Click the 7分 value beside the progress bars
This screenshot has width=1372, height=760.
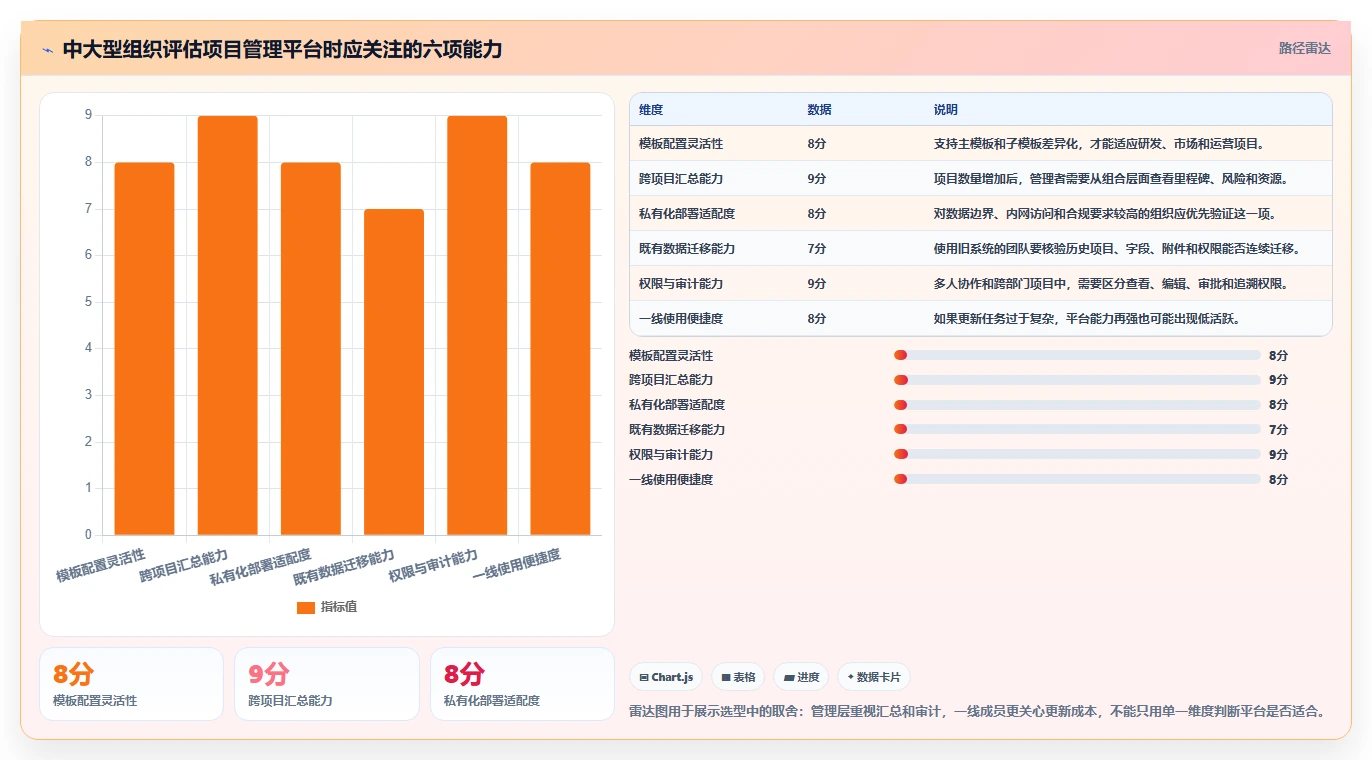[x=1279, y=430]
